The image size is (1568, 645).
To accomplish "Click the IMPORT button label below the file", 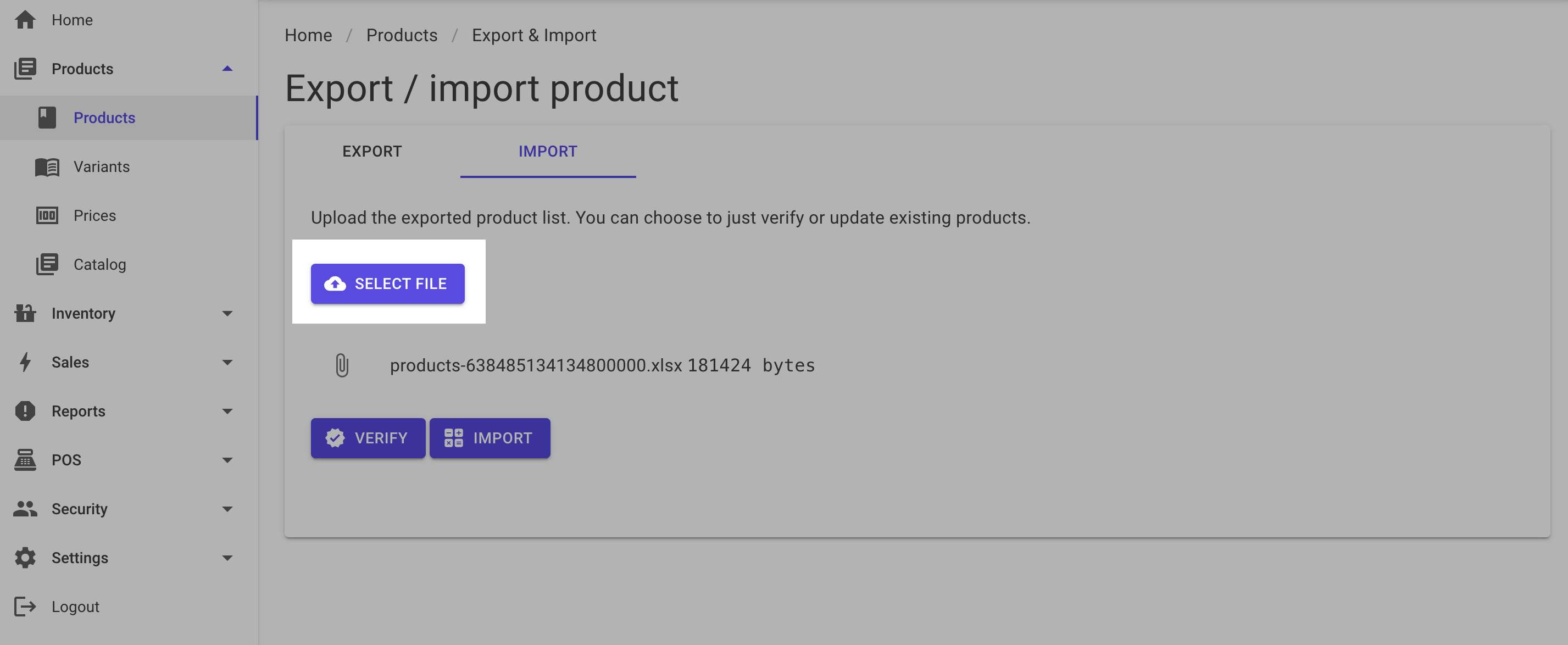I will click(x=503, y=438).
